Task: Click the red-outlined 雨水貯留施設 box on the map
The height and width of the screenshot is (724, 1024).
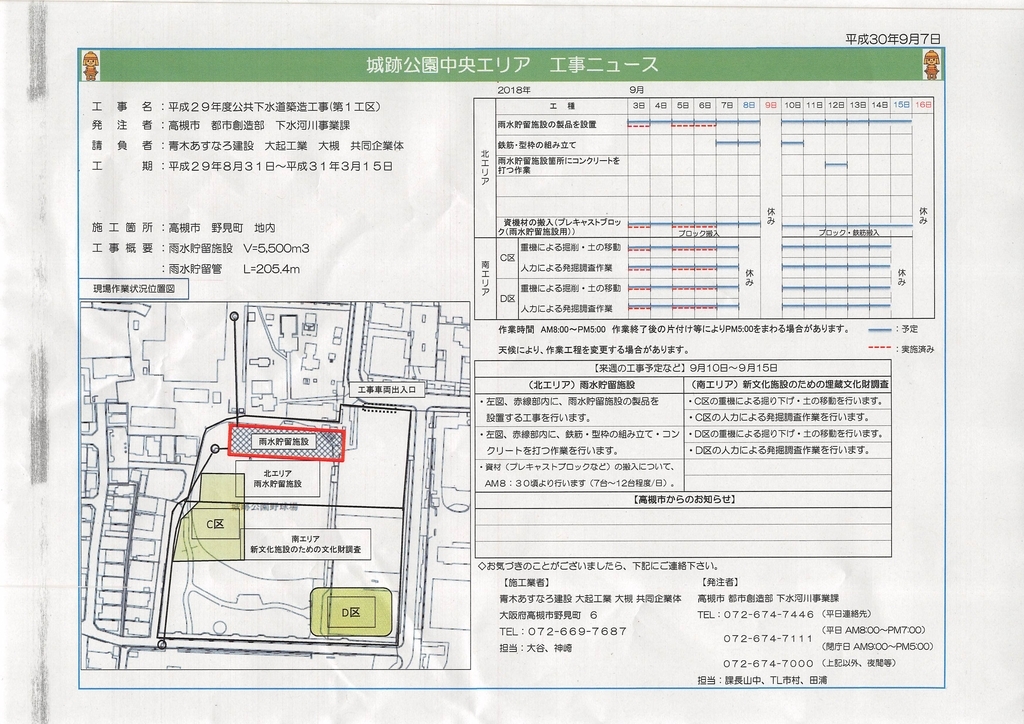Action: click(x=286, y=441)
